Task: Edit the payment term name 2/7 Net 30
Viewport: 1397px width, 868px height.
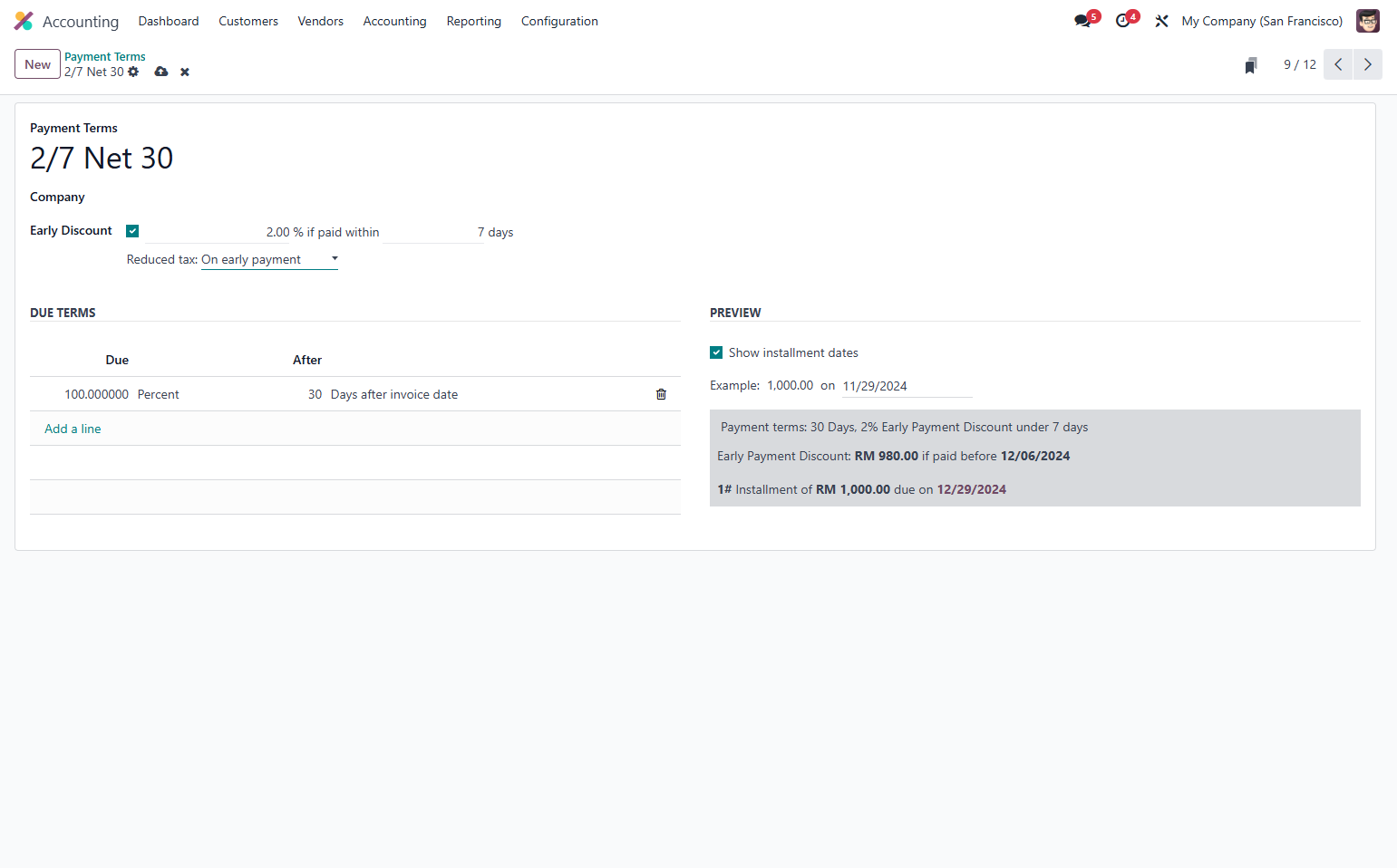Action: point(102,159)
